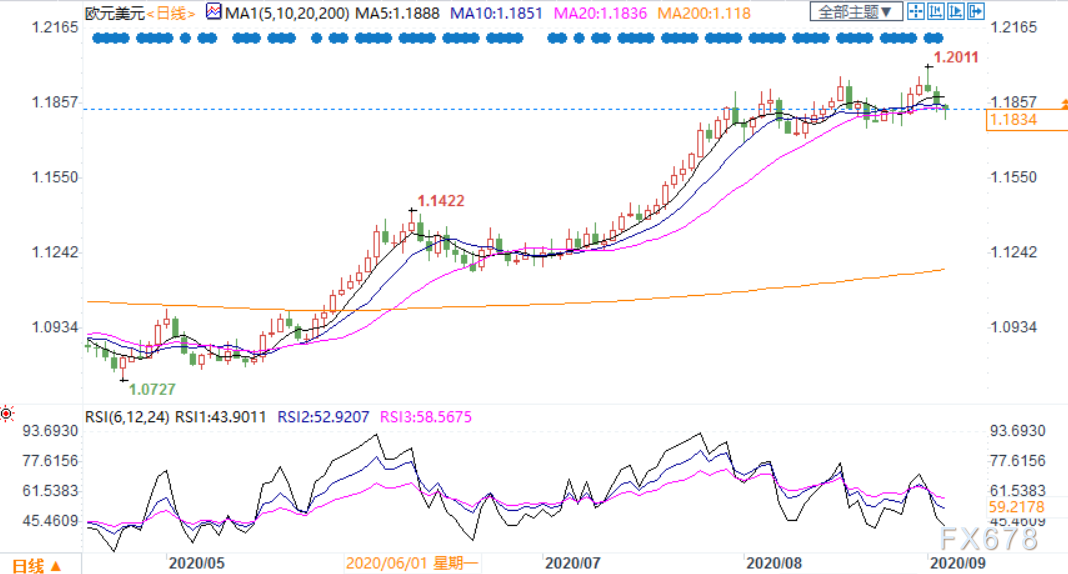Viewport: 1068px width, 574px height.
Task: Click the exit arrow icon at top right
Action: point(976,11)
